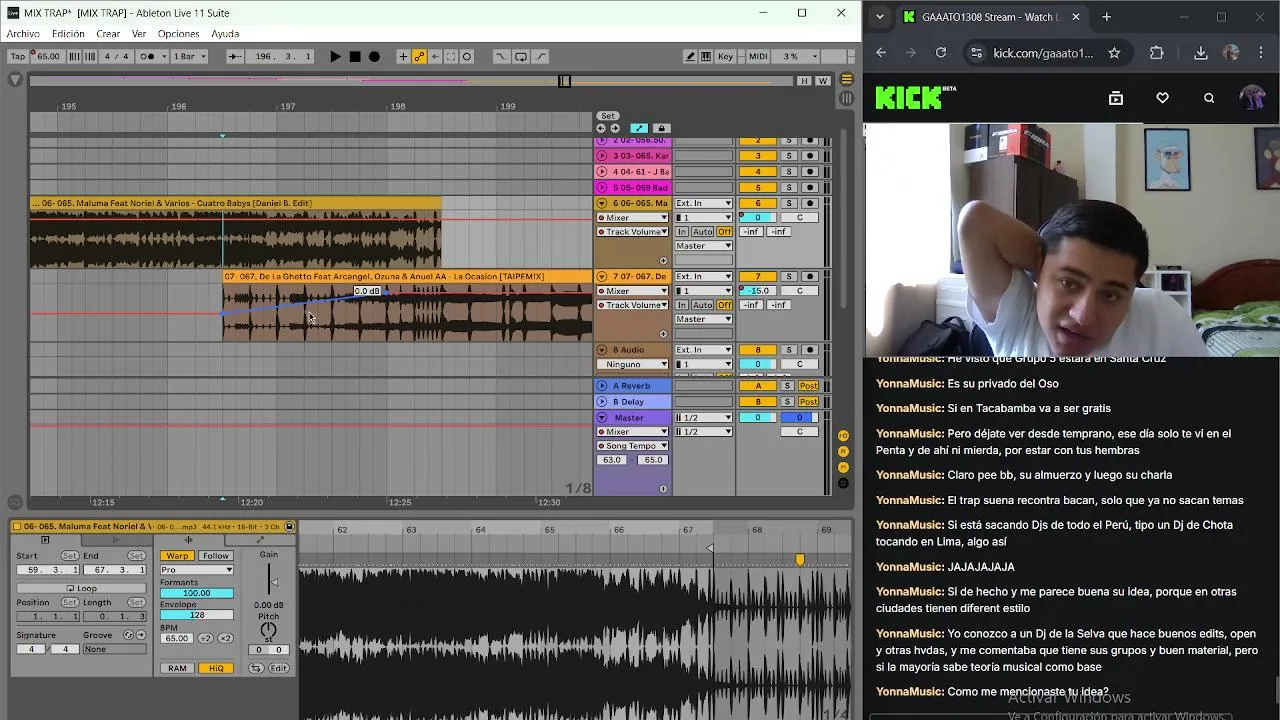The height and width of the screenshot is (720, 1280).
Task: Open the Clip tab in Clip View
Action: pos(44,540)
